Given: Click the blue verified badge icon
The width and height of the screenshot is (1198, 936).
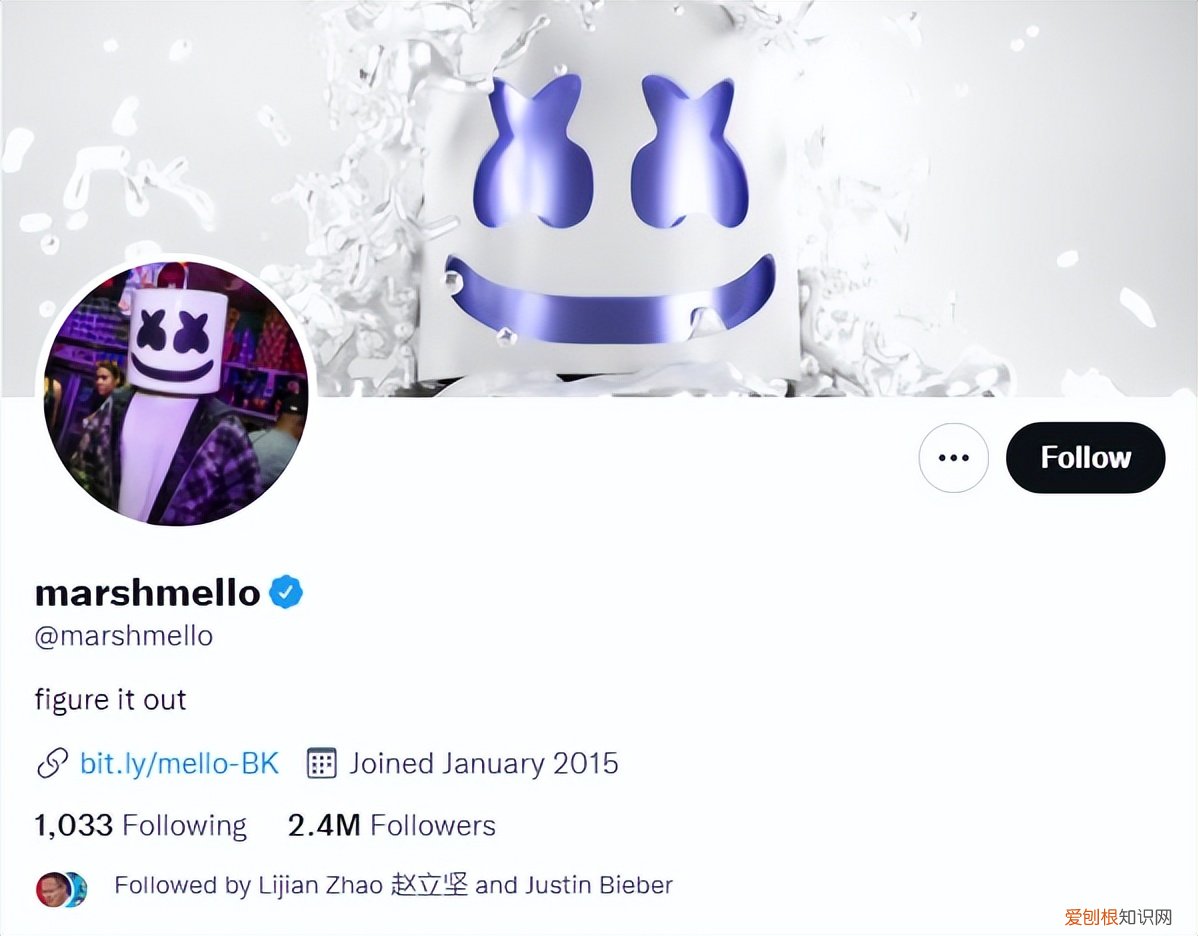Looking at the screenshot, I should [x=286, y=592].
